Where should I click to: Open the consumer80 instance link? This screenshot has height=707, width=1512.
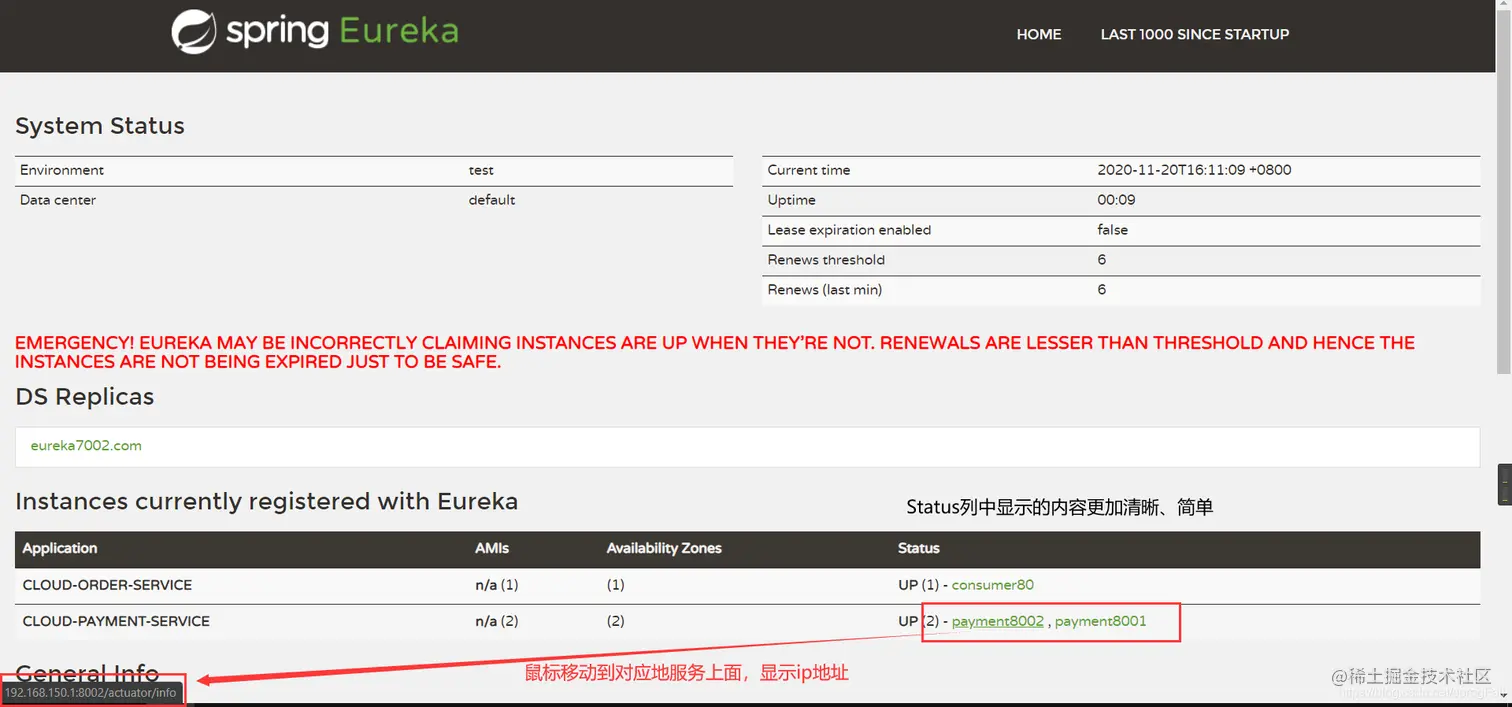(x=993, y=585)
